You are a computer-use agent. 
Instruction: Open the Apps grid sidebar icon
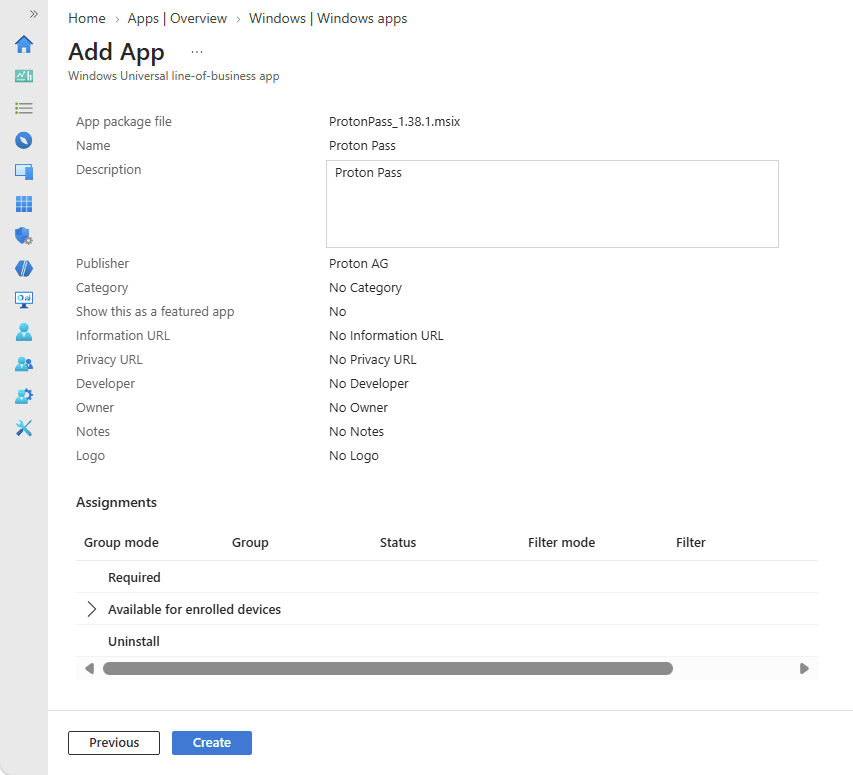tap(24, 204)
